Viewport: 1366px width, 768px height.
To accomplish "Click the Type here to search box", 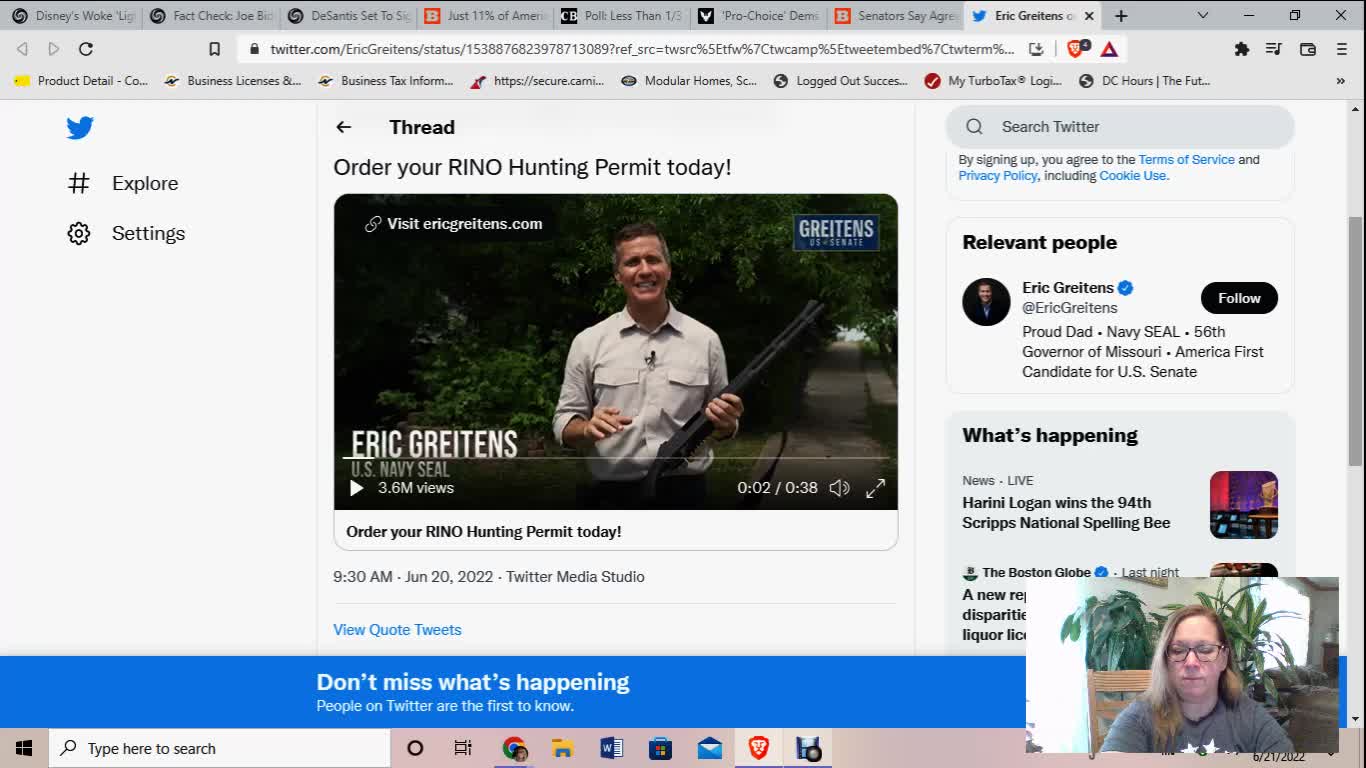I will pos(219,748).
